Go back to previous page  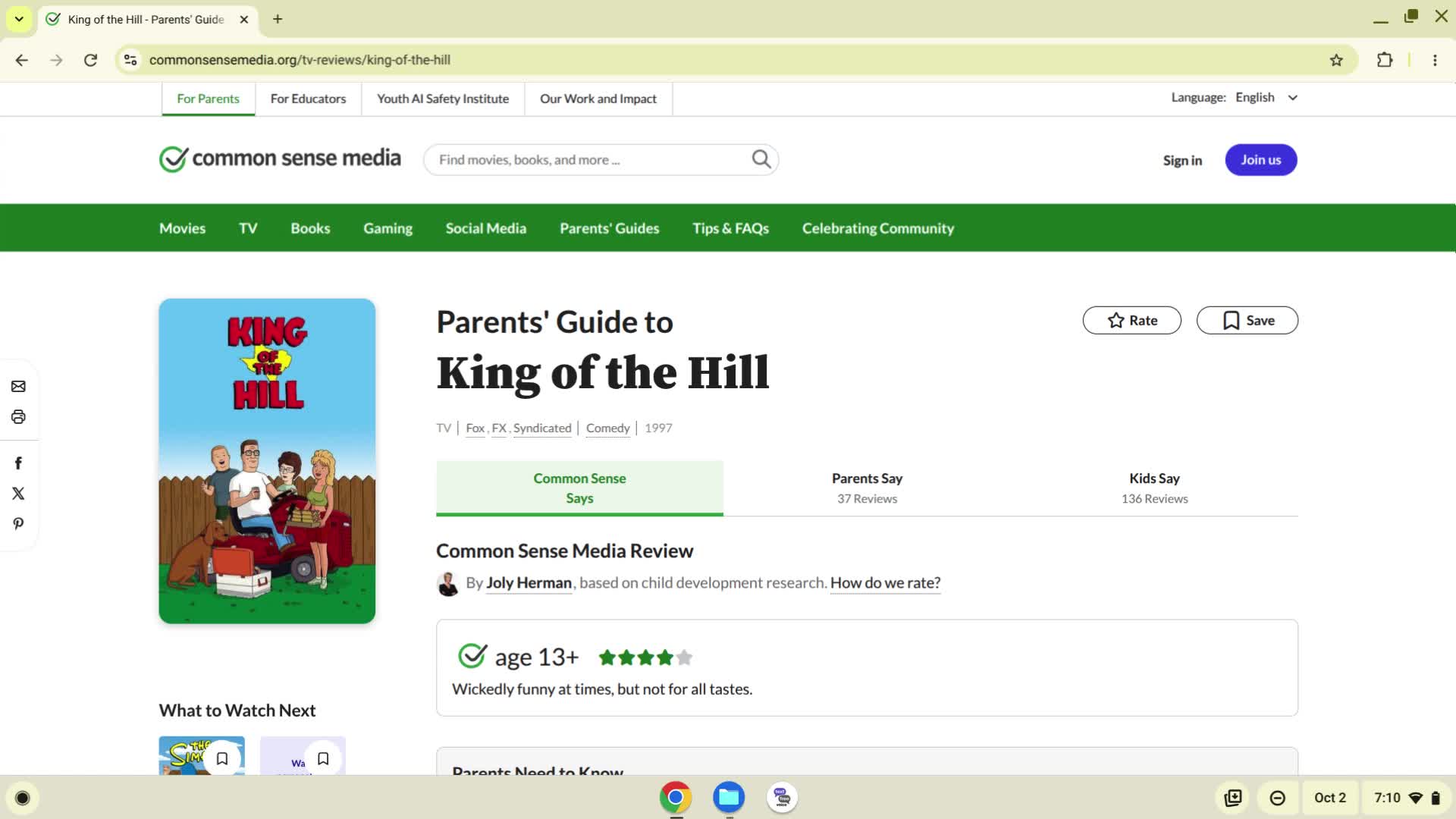coord(22,60)
